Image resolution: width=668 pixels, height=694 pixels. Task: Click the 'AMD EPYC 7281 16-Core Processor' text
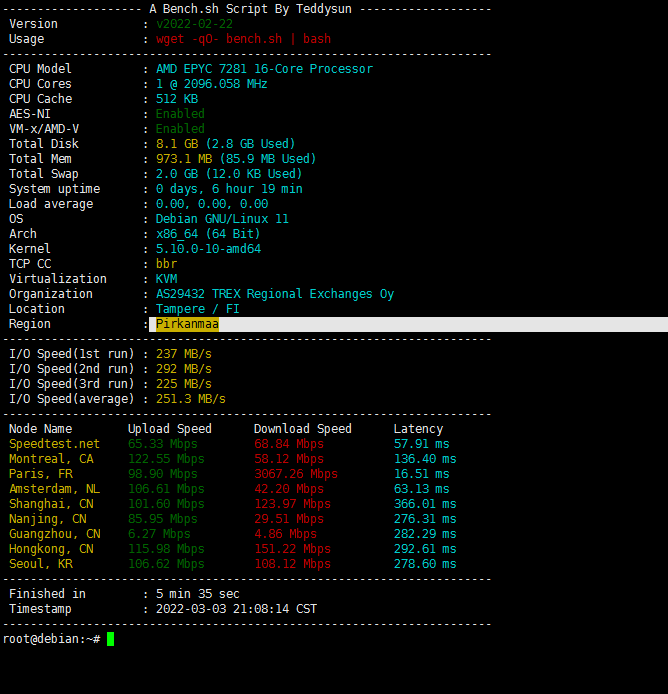coord(264,69)
